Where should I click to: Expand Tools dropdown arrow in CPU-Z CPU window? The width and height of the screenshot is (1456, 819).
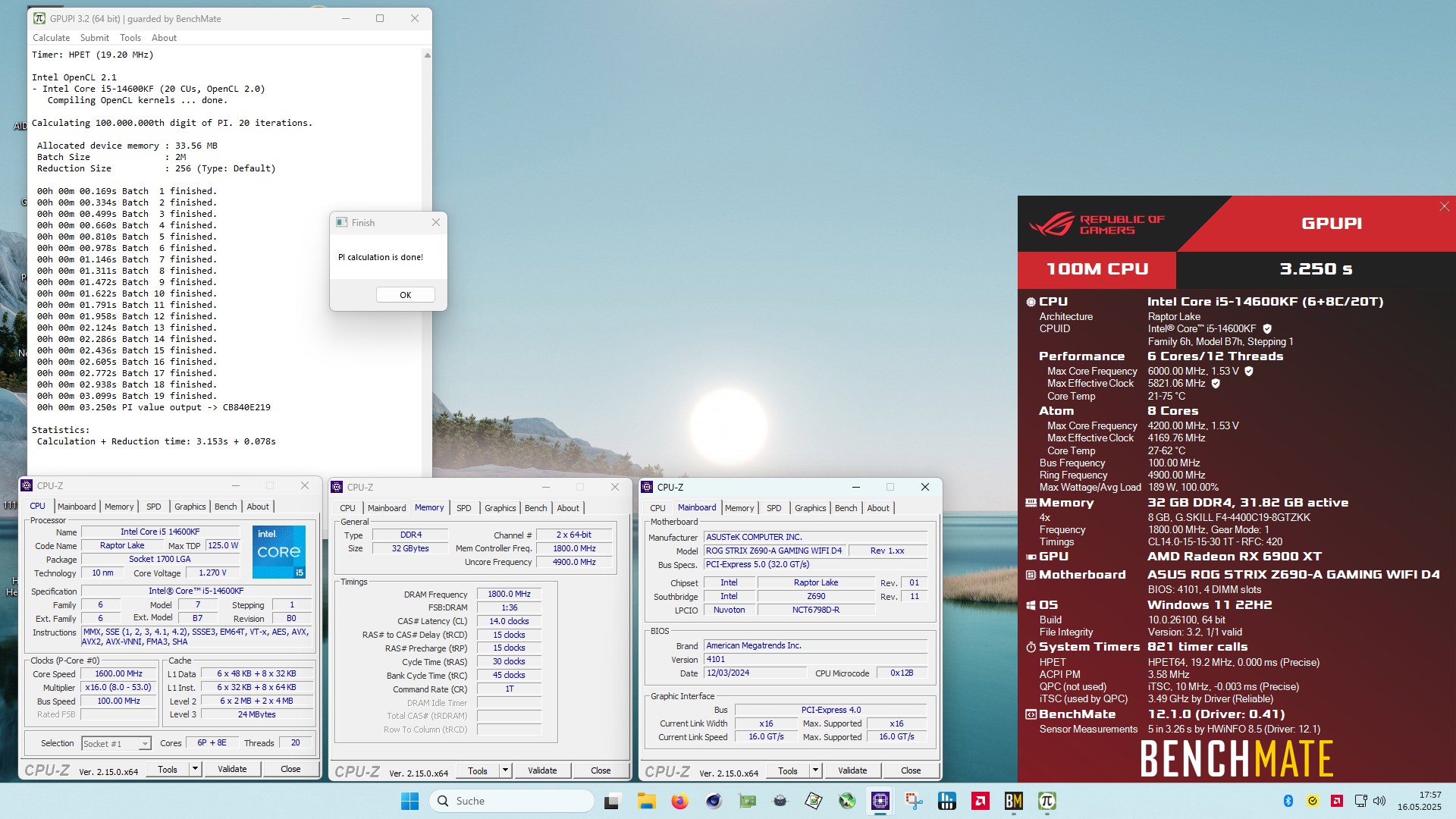tap(195, 769)
